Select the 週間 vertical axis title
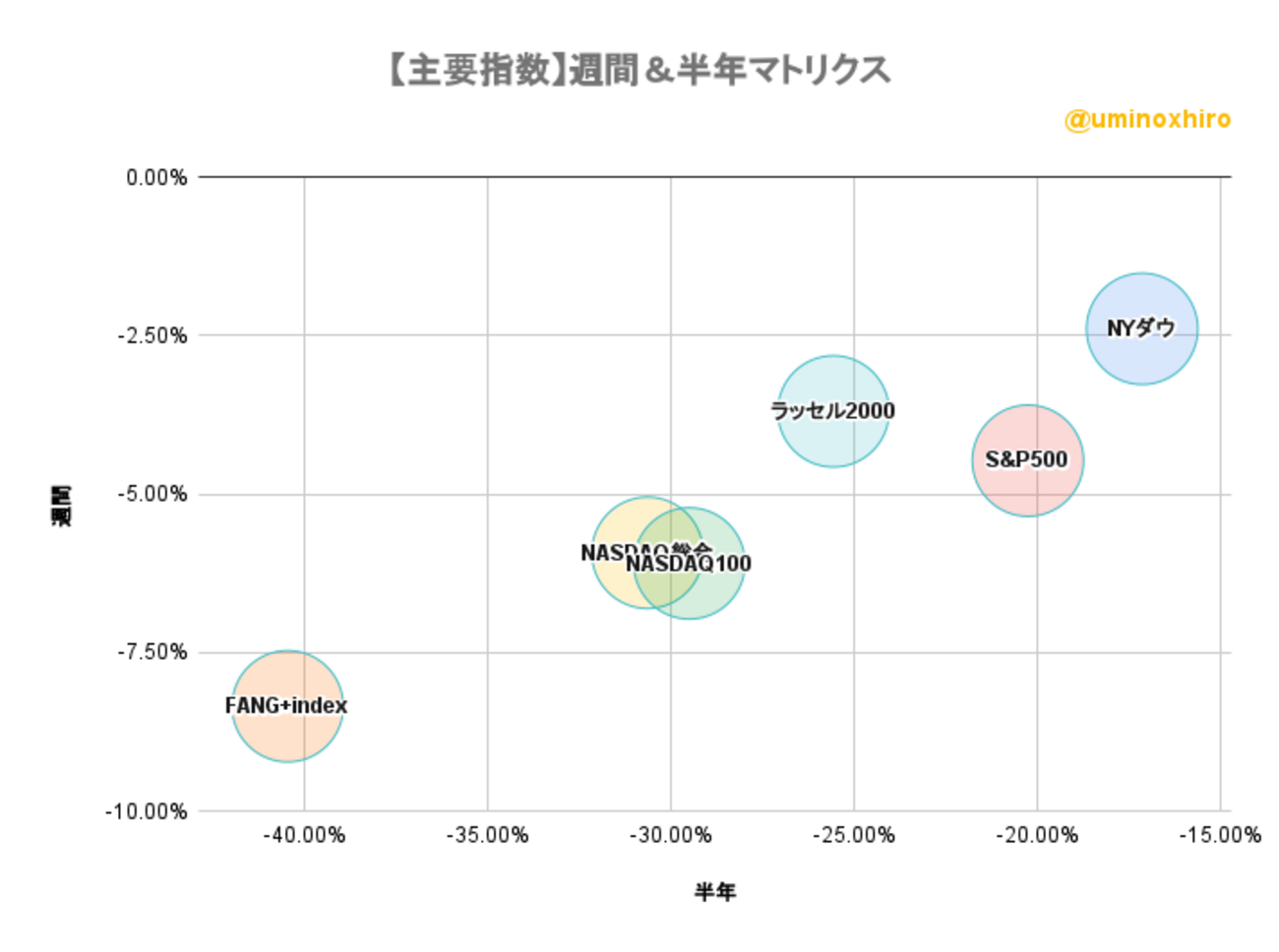Screen dimensions: 1279x952 pos(61,505)
